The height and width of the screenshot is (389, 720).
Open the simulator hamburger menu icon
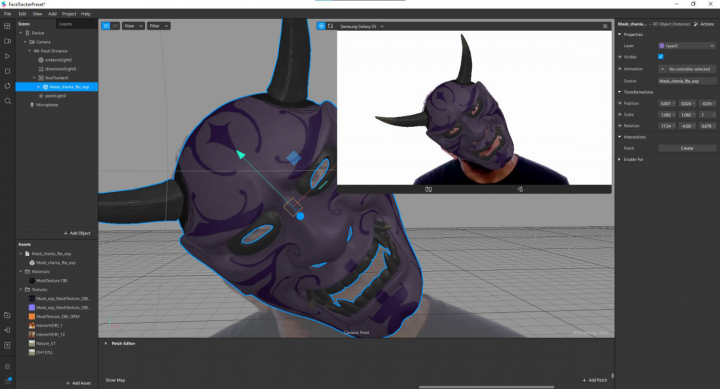coord(605,26)
